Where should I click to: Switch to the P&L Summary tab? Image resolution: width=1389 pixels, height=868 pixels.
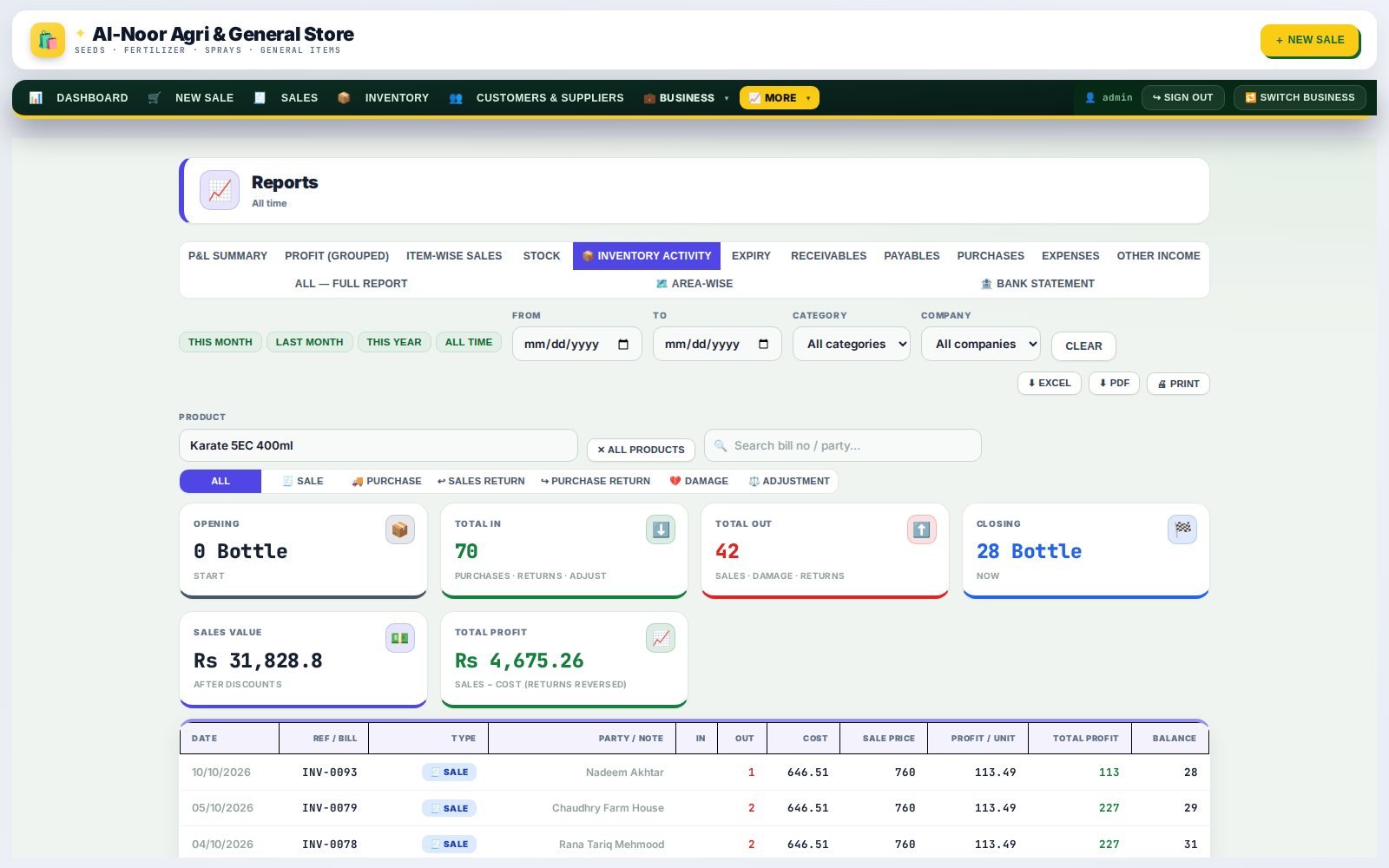coord(227,256)
